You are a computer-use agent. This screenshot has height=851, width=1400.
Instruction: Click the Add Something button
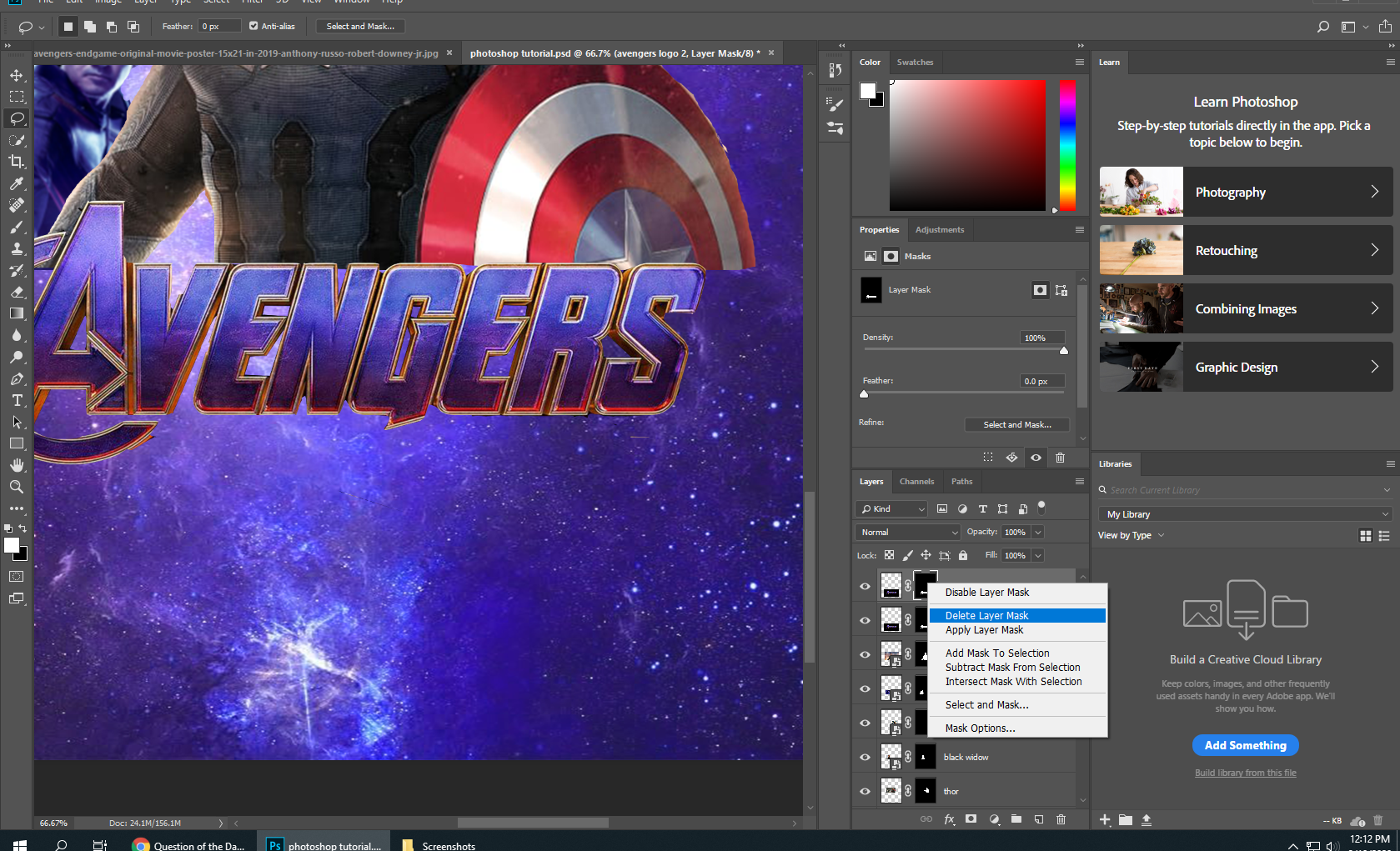coord(1245,745)
